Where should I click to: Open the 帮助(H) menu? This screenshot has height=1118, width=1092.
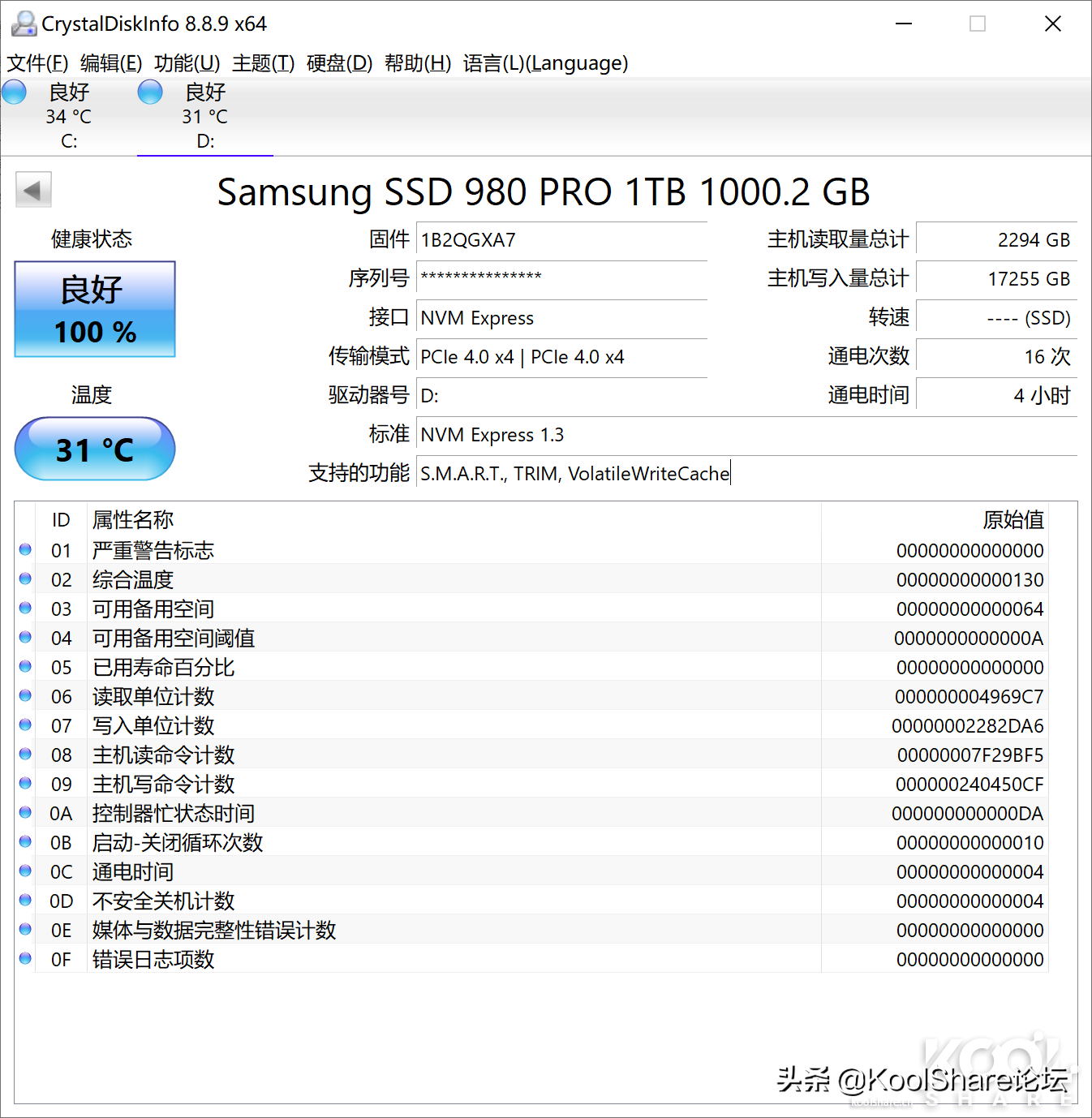(418, 63)
